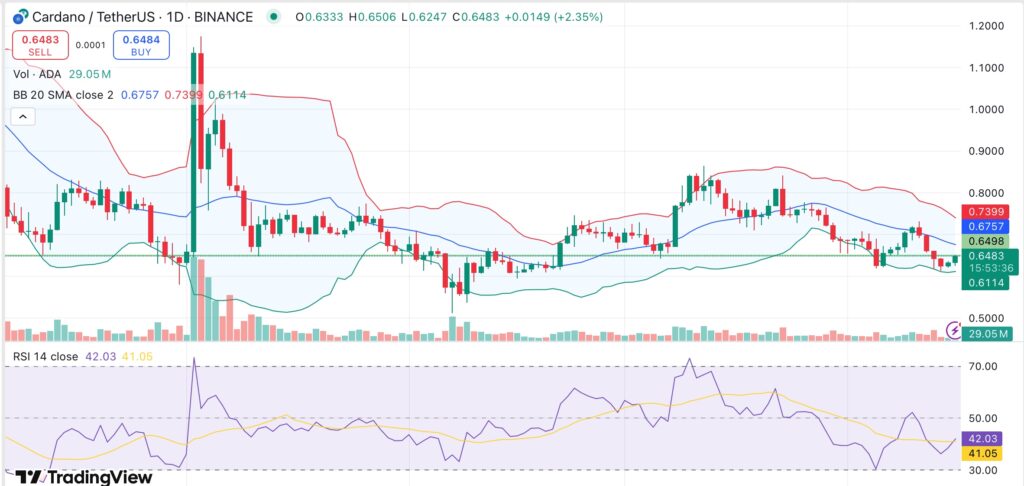The width and height of the screenshot is (1024, 486).
Task: Click the 0.0001 spread value
Action: coord(88,45)
